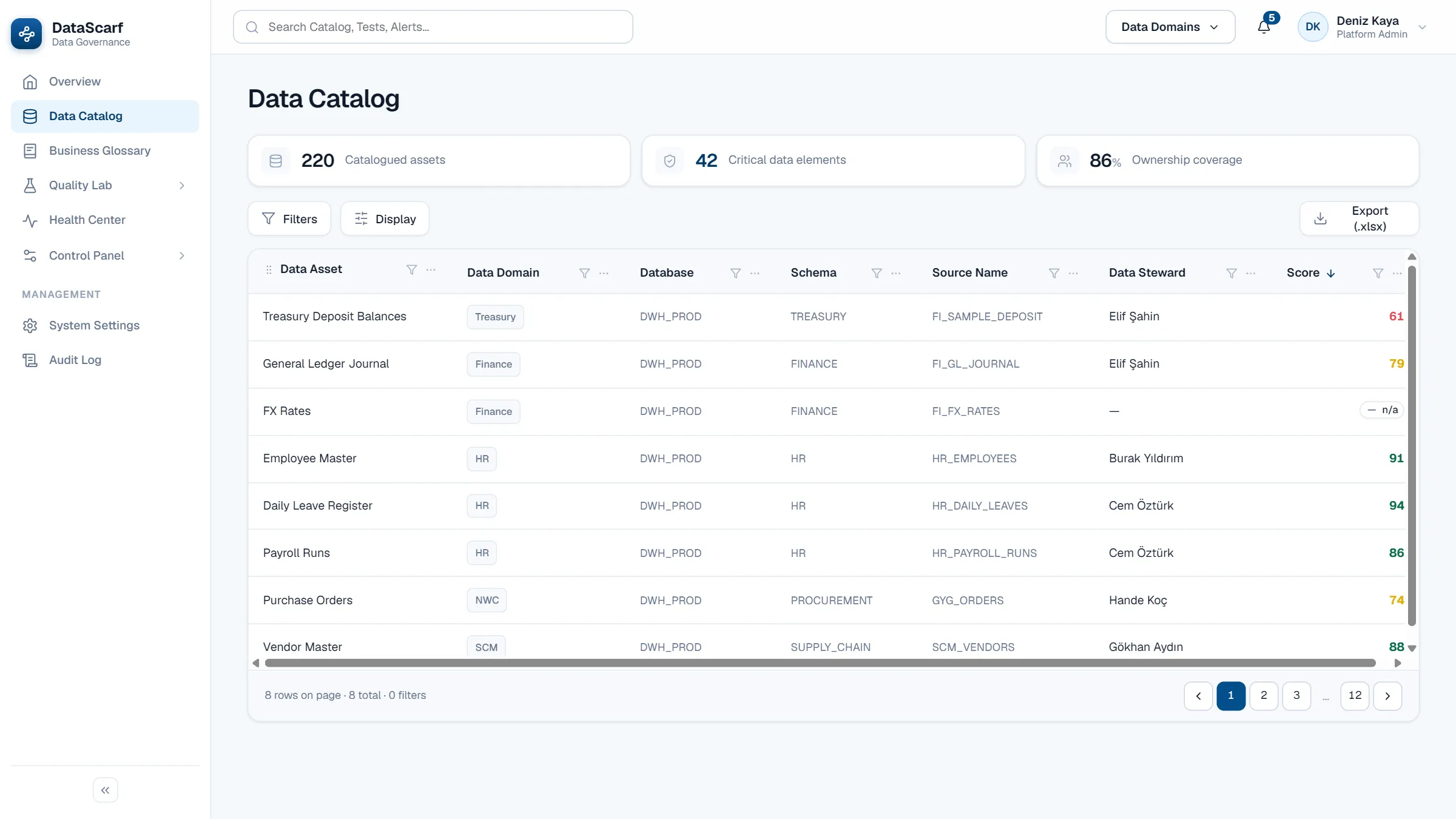Collapse the sidebar with double-chevron icon
Viewport: 1456px width, 819px height.
[106, 790]
